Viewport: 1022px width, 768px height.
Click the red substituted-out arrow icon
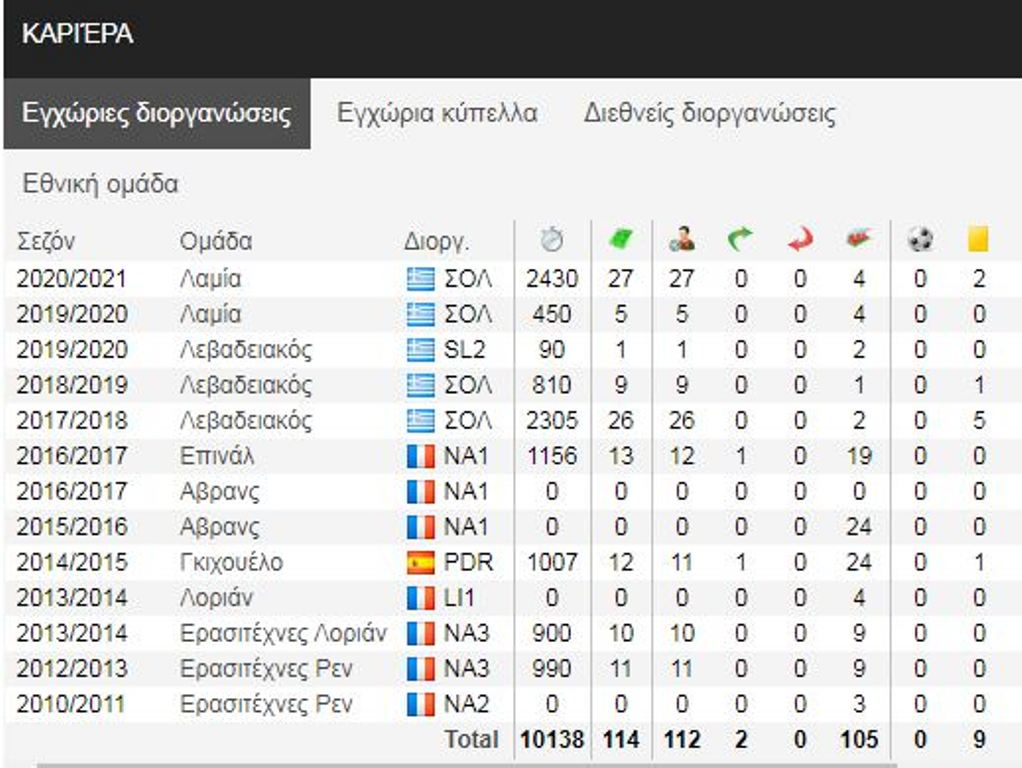coord(800,240)
